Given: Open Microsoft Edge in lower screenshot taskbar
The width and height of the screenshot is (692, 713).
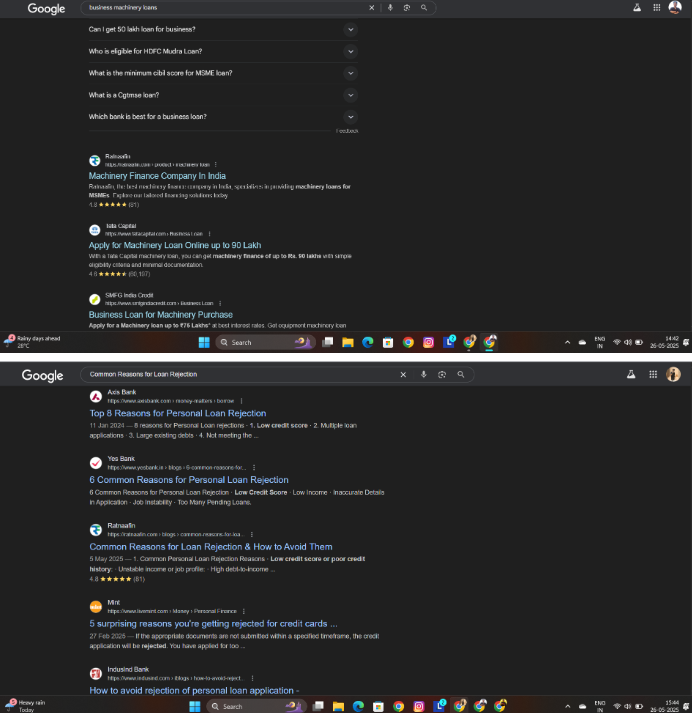Looking at the screenshot, I should (358, 706).
